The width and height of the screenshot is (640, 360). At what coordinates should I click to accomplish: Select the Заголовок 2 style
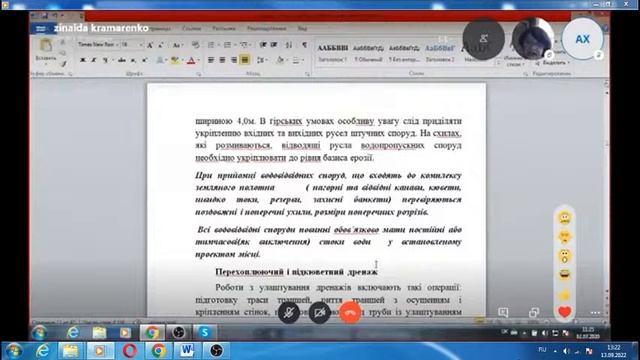point(440,53)
